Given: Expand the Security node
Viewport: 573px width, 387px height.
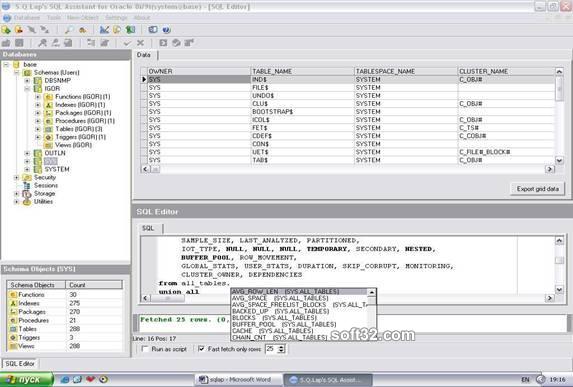Looking at the screenshot, I should coord(17,178).
